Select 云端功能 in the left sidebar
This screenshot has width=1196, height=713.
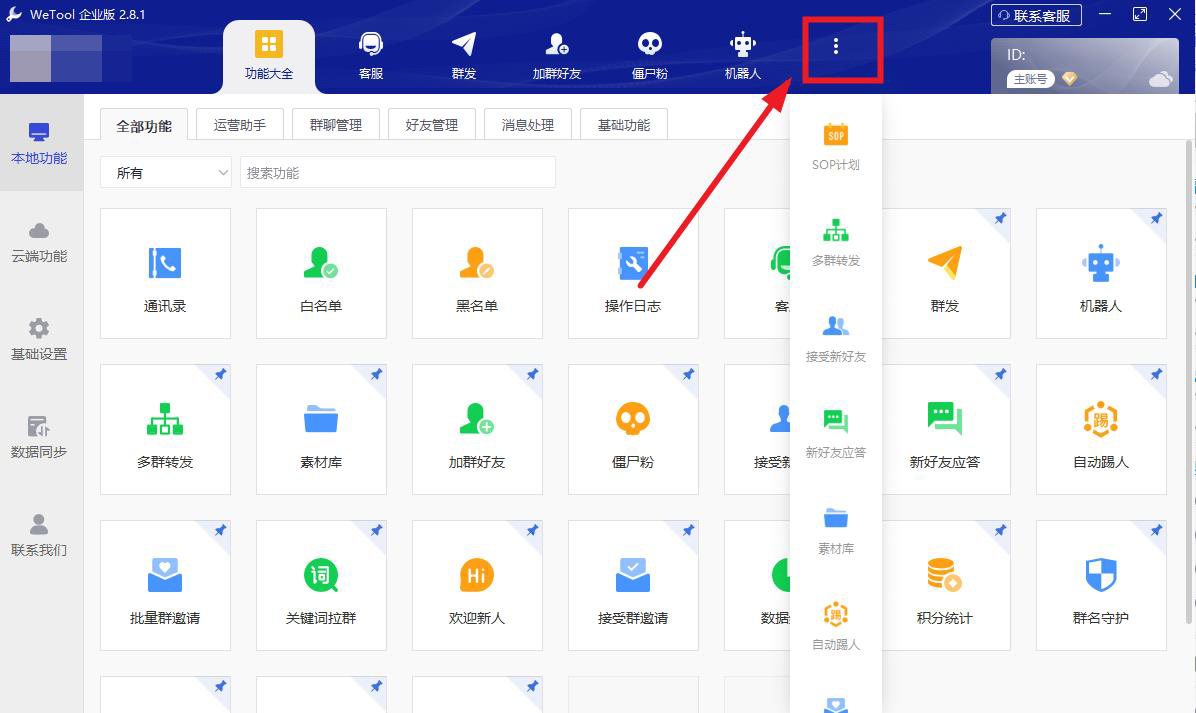[39, 242]
